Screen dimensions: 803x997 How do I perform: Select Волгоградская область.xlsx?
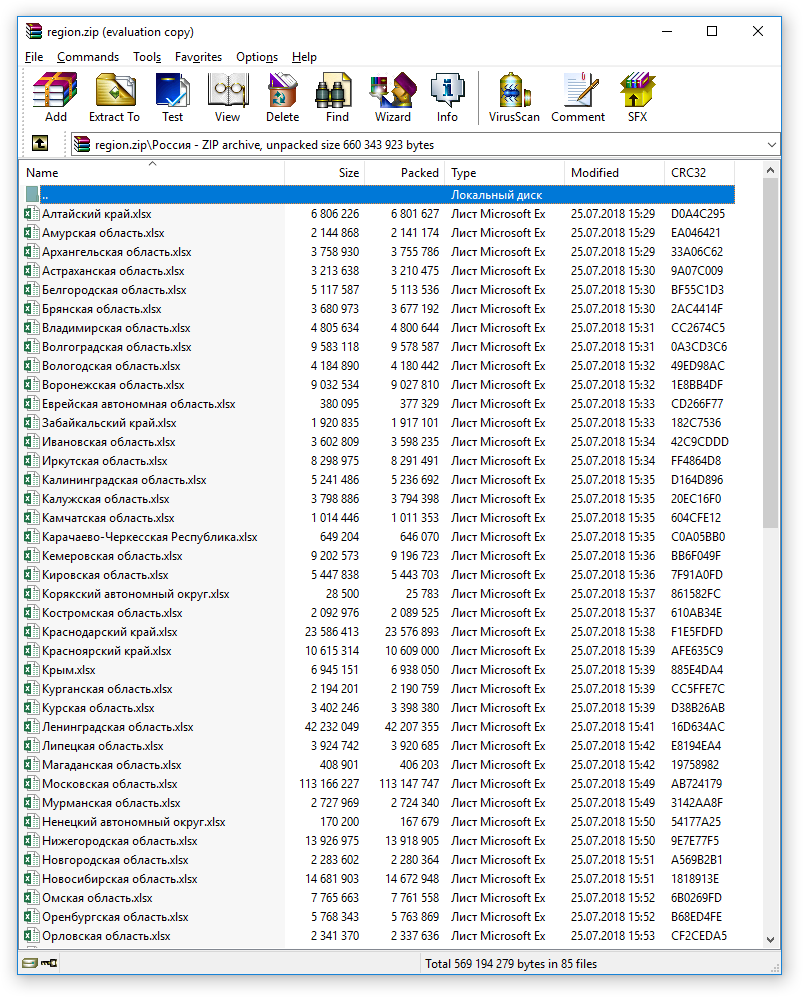click(x=378, y=347)
